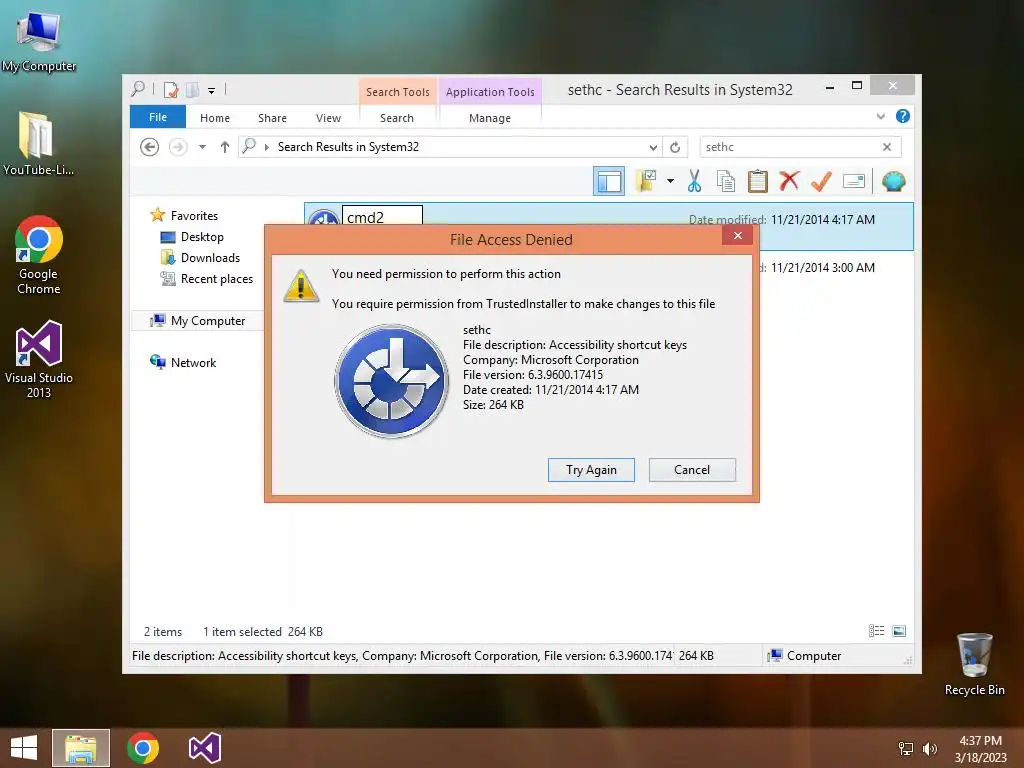Screen dimensions: 1024x768
Task: Click the red X Delete icon
Action: coord(789,181)
